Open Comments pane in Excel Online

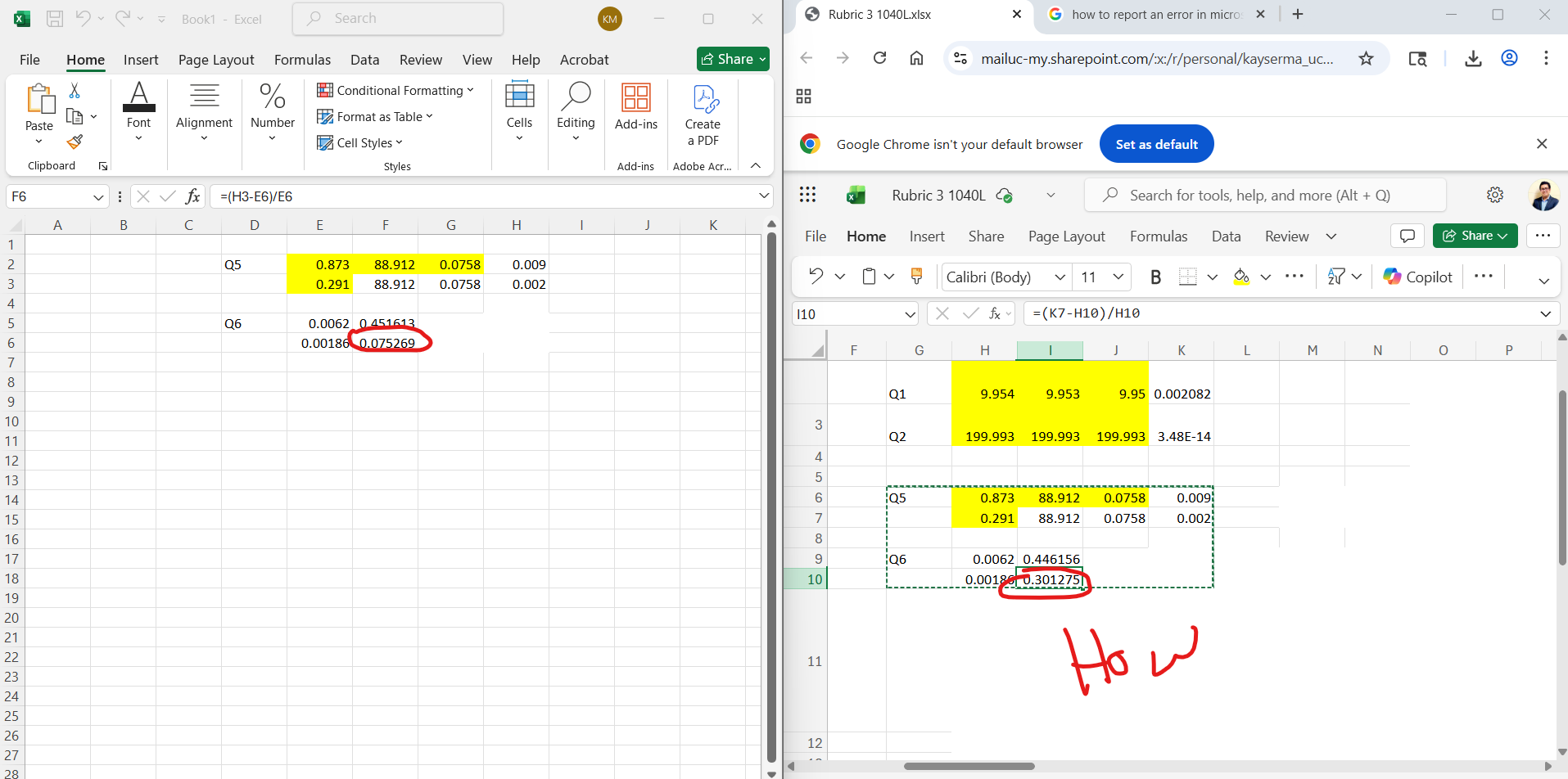(1408, 236)
